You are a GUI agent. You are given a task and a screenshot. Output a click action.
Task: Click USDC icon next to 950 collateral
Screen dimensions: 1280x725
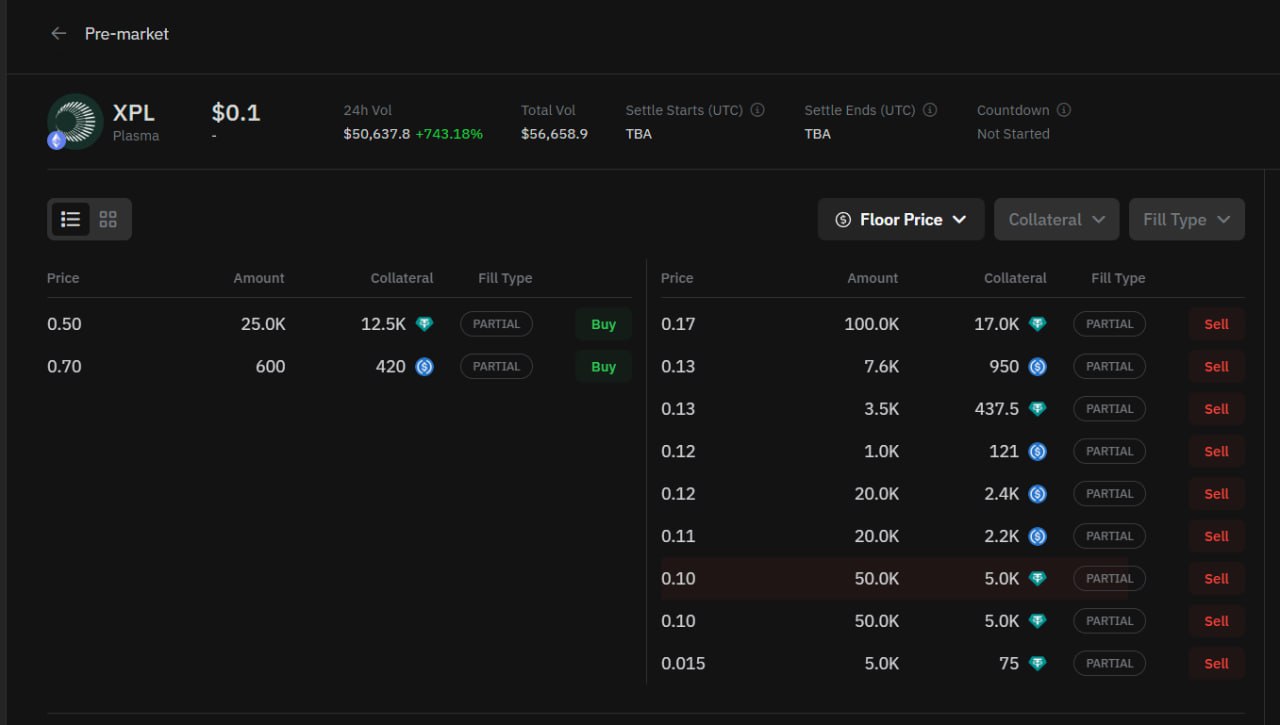[1038, 367]
